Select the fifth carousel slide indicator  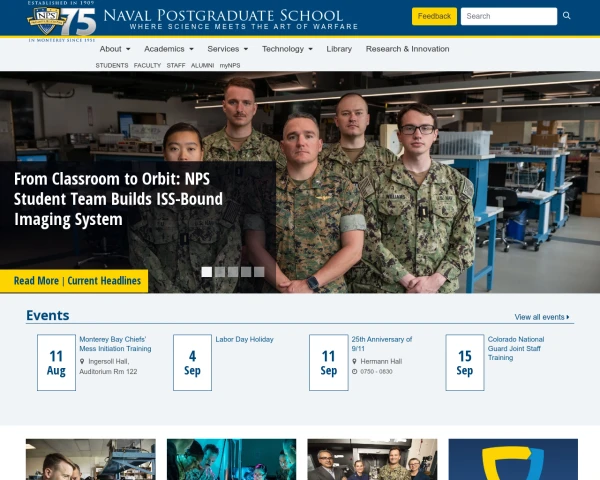(259, 272)
